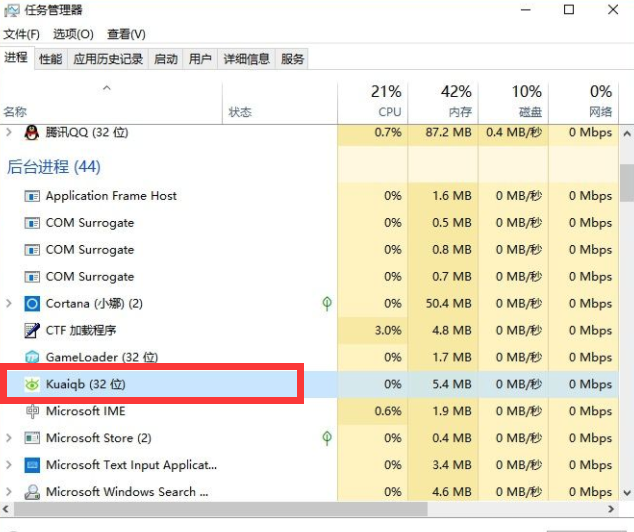Sort by the CPU column header
This screenshot has width=634, height=532.
372,101
